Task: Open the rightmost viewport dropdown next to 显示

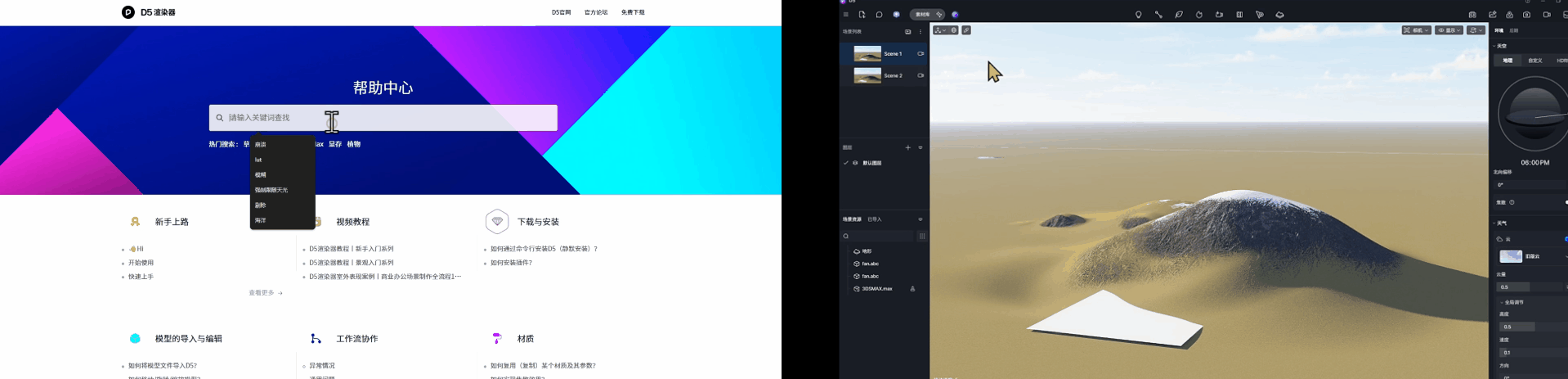Action: pyautogui.click(x=1476, y=30)
